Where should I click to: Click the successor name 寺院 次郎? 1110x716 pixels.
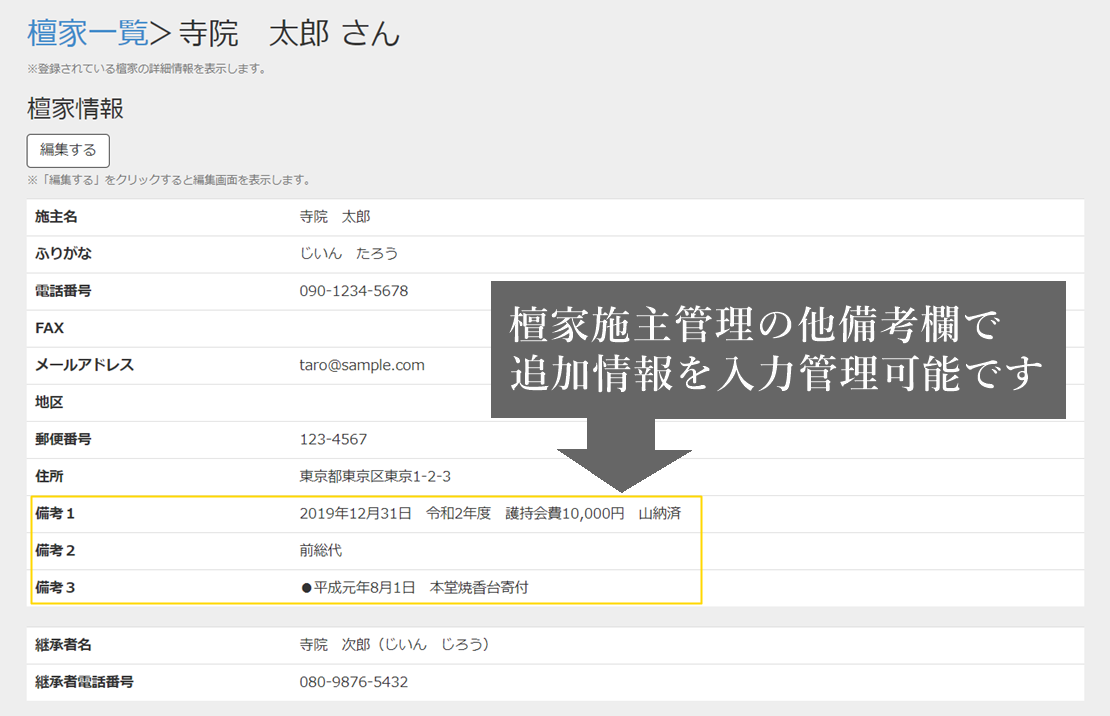point(394,645)
